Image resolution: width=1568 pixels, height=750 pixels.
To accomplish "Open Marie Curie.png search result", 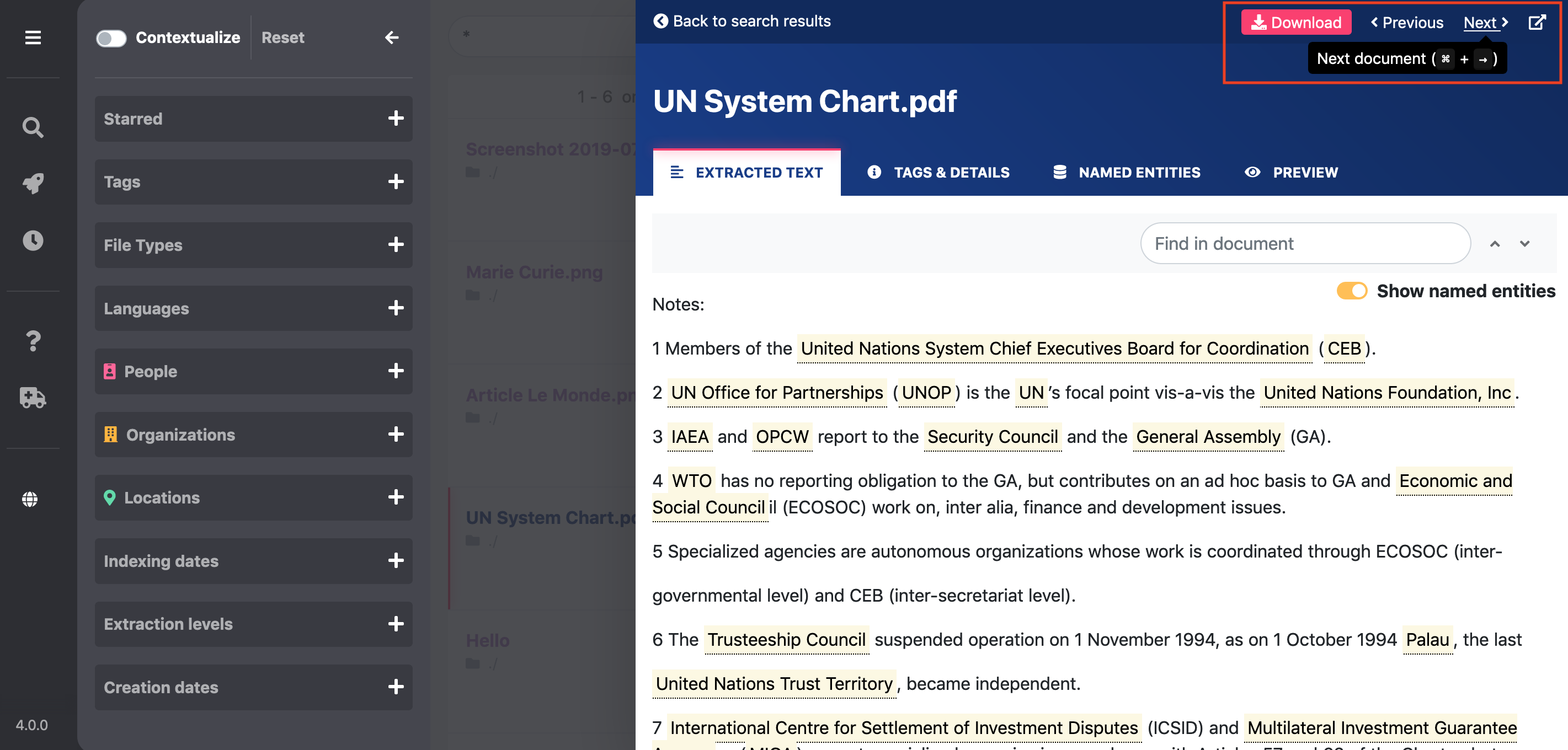I will (534, 272).
